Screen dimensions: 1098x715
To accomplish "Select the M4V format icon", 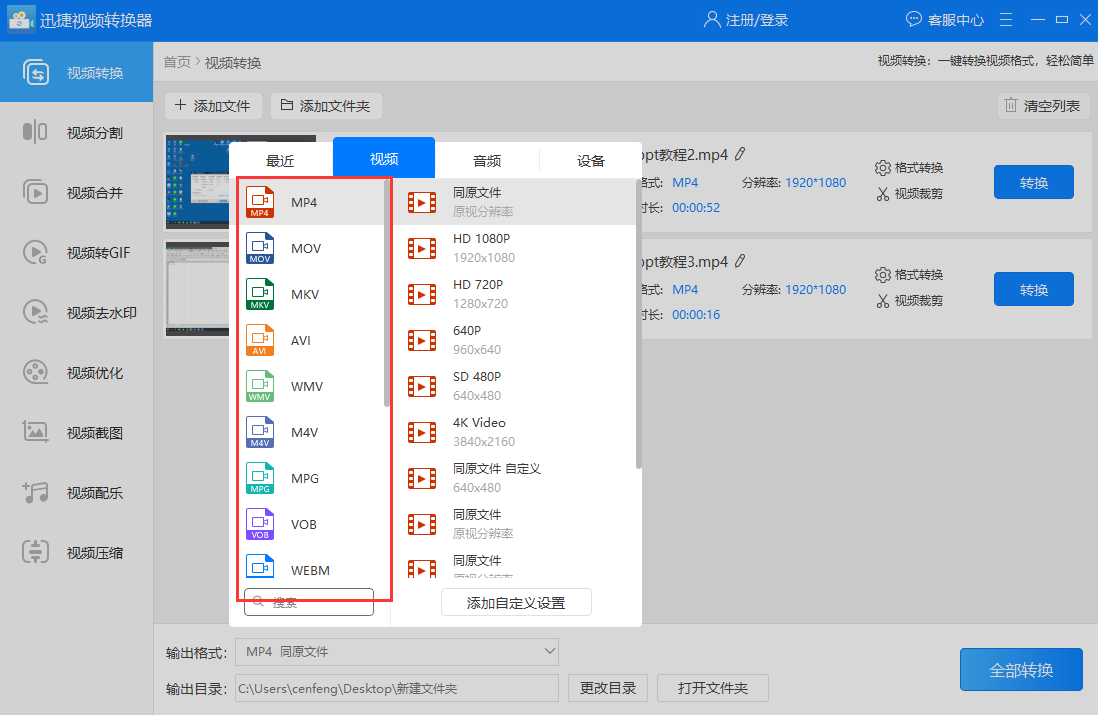I will coord(260,432).
